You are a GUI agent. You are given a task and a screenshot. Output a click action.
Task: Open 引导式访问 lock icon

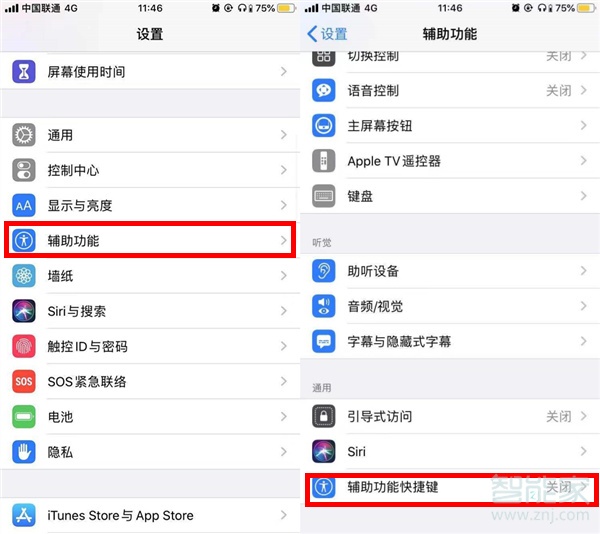tap(324, 416)
